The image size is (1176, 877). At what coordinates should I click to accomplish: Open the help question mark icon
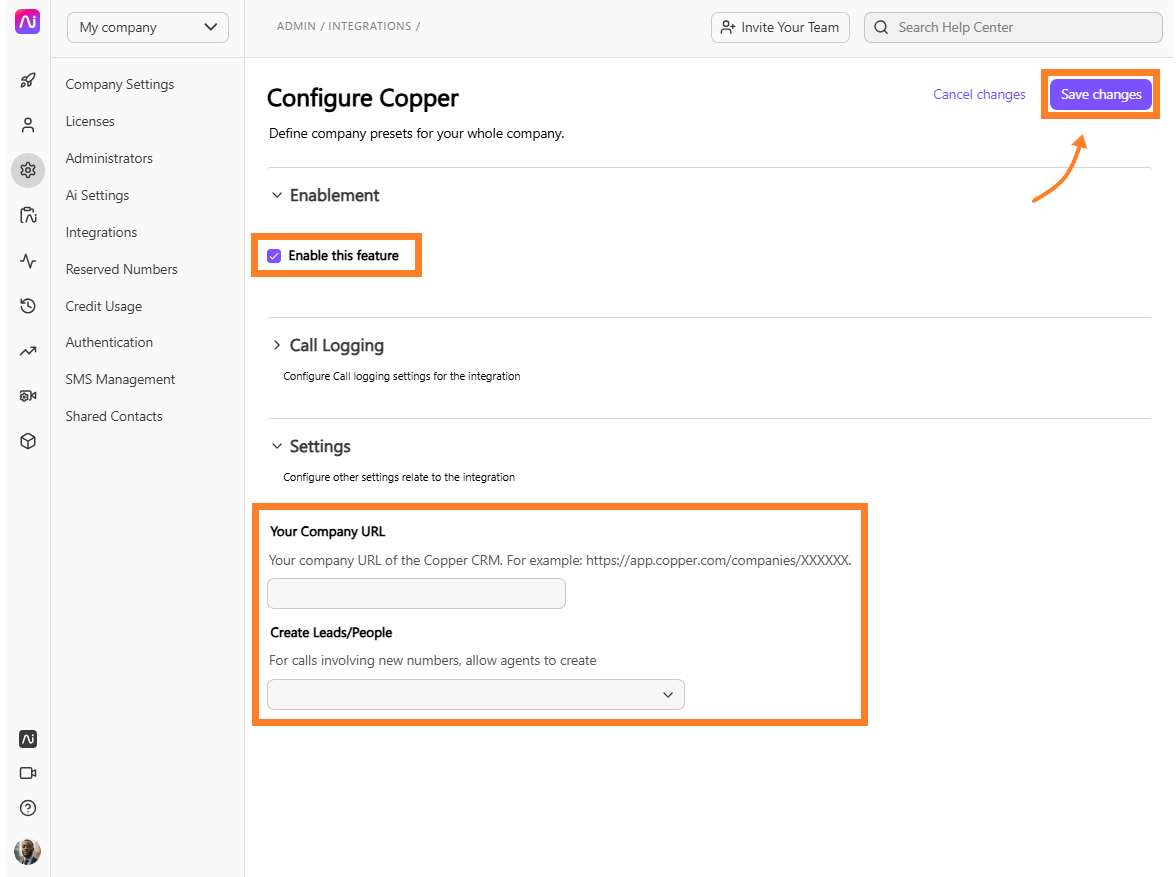click(28, 808)
